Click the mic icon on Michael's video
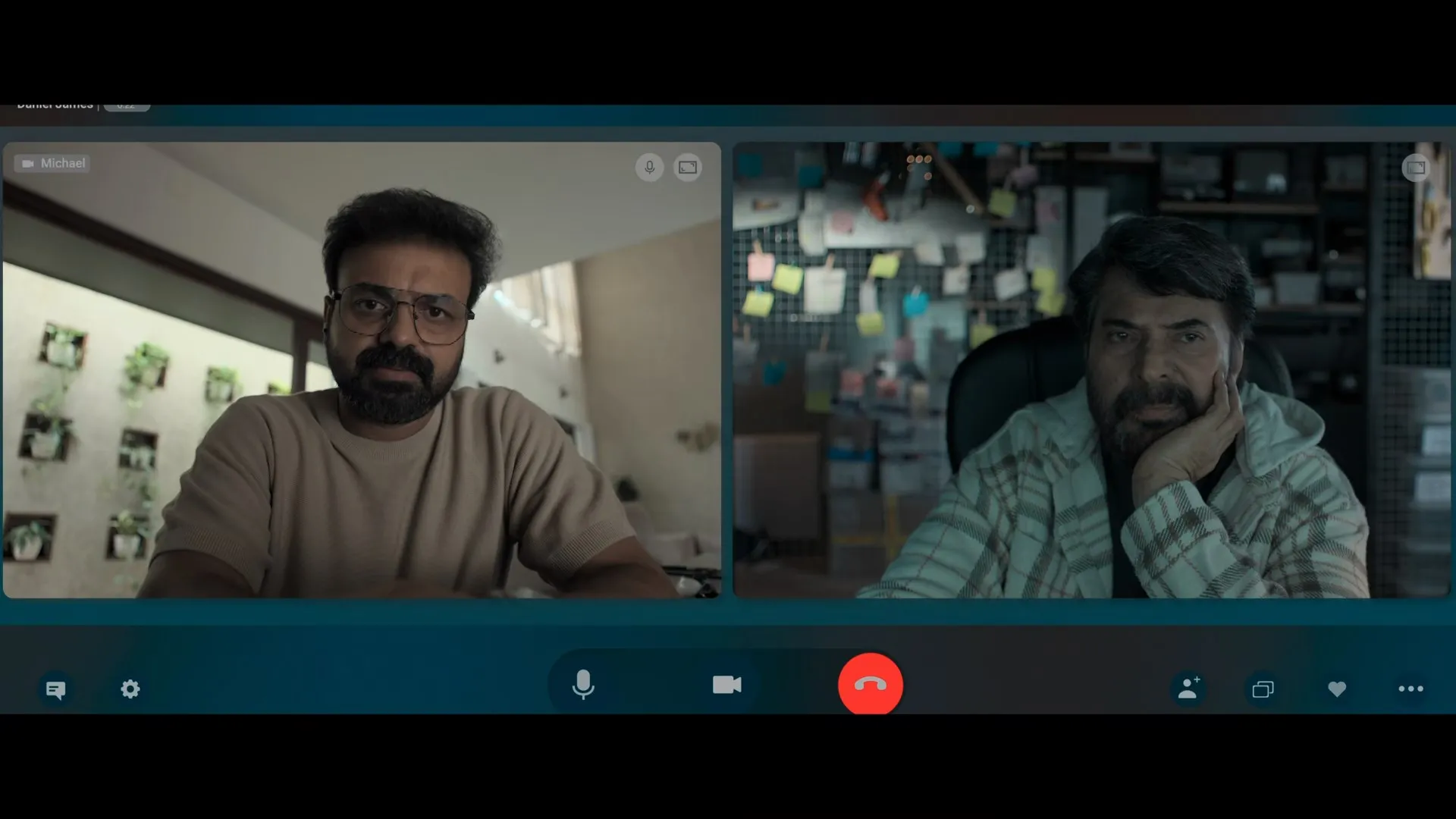 [x=650, y=167]
